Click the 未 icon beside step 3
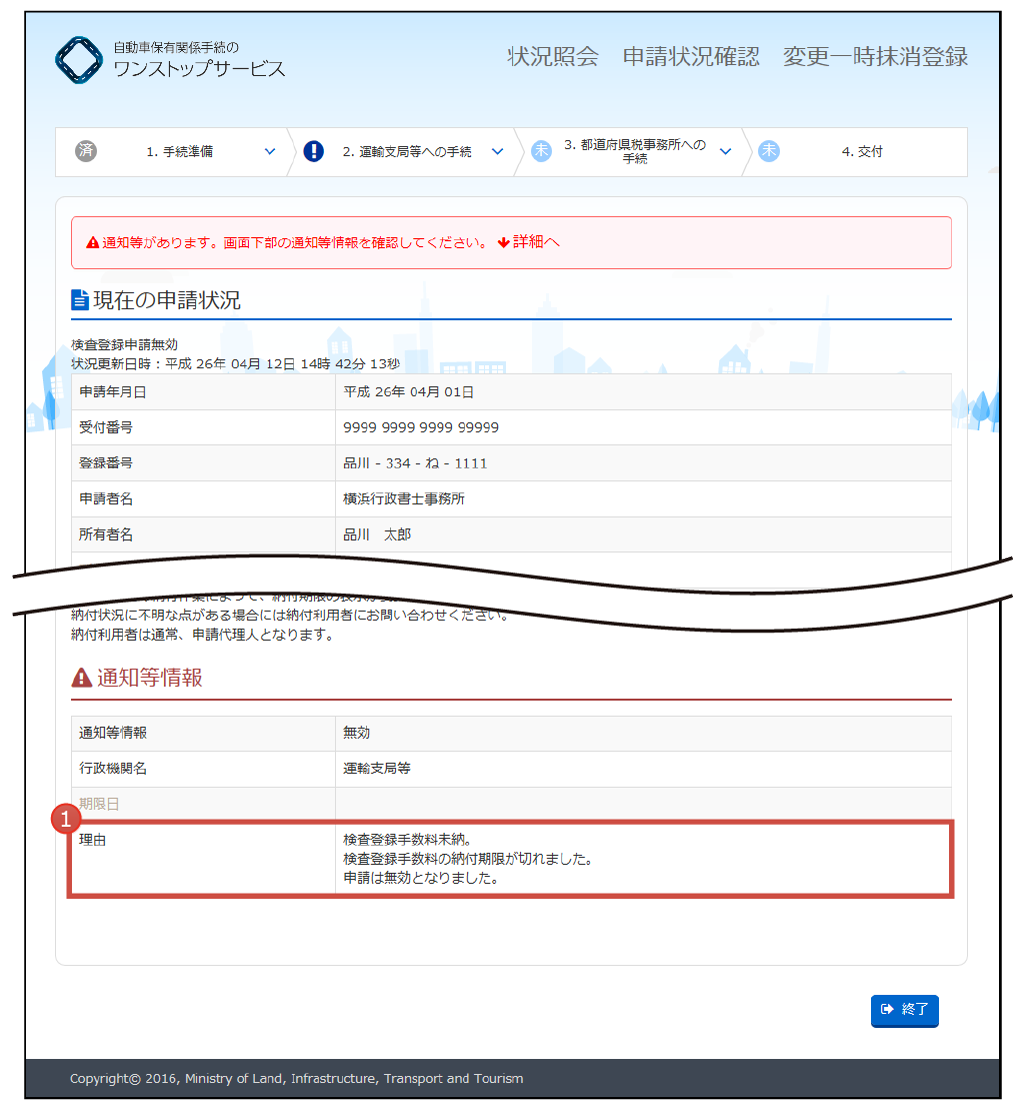 [541, 151]
